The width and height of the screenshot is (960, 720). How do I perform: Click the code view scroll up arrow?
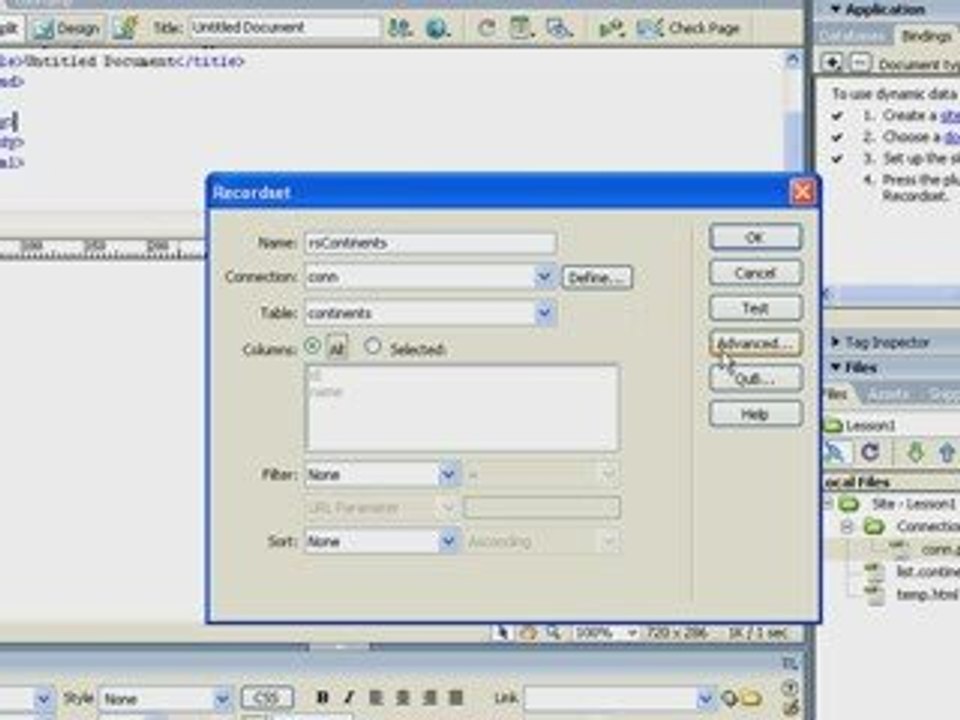(x=793, y=60)
